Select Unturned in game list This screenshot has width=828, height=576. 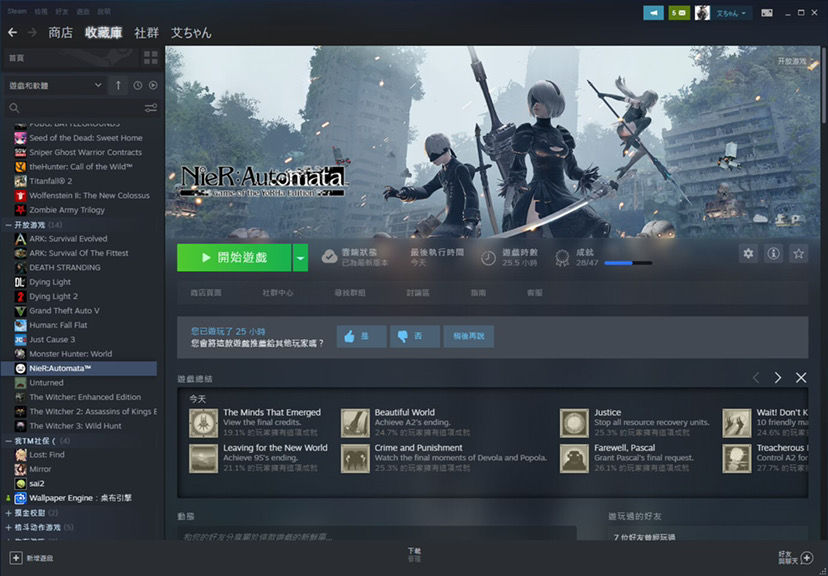46,383
